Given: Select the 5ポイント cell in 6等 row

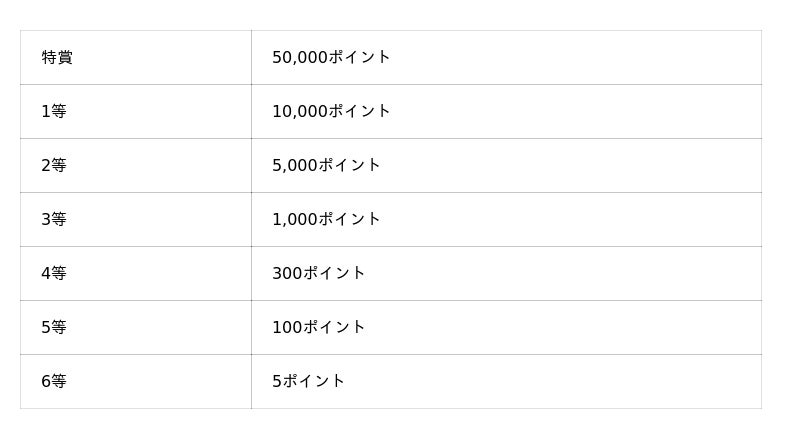Looking at the screenshot, I should coord(308,382).
